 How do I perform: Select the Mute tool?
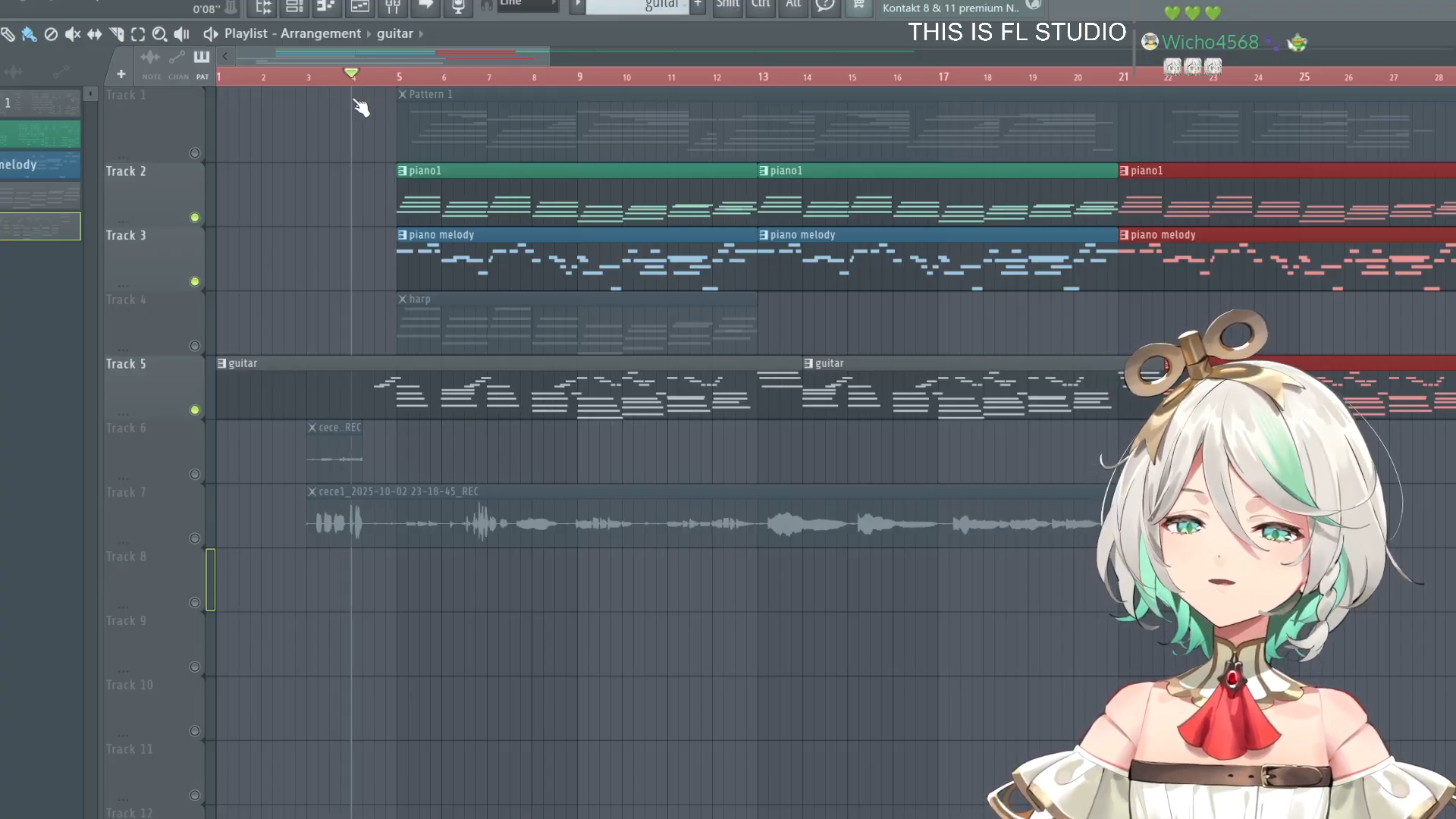(x=73, y=34)
